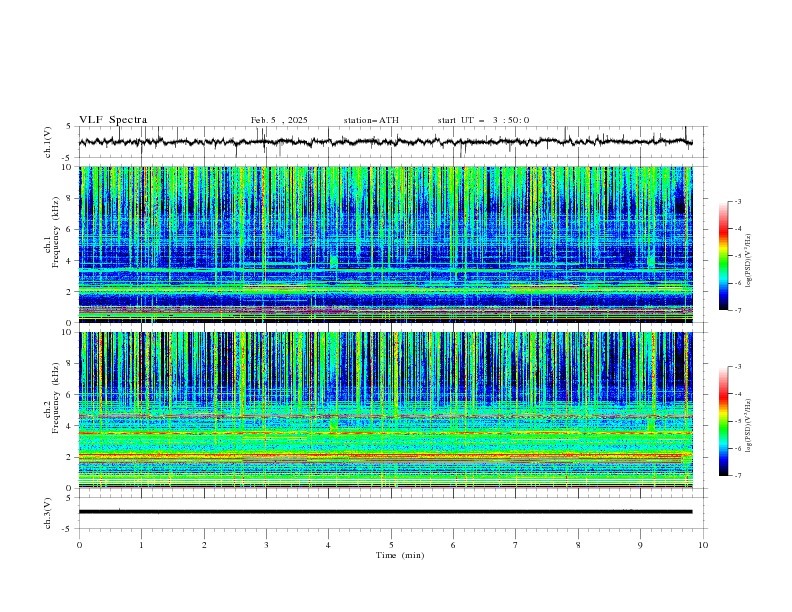Select the "start UT = 3 :50: 0" text
This screenshot has width=792, height=612.
(483, 120)
